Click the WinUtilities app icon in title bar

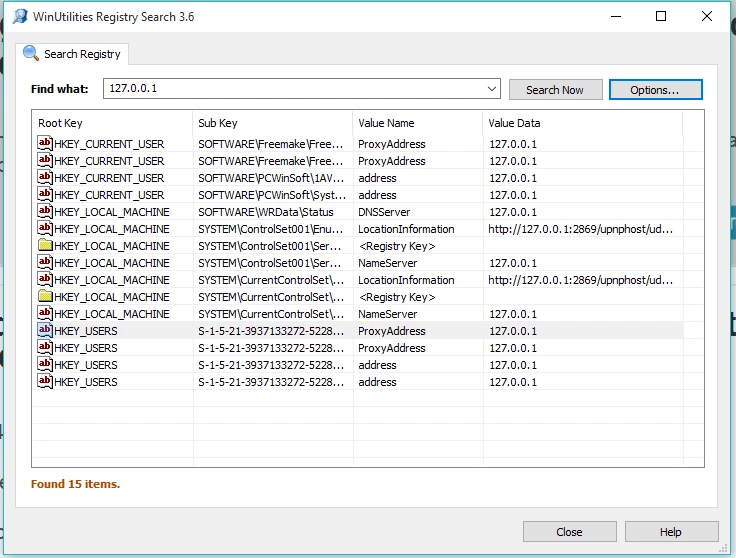20,16
